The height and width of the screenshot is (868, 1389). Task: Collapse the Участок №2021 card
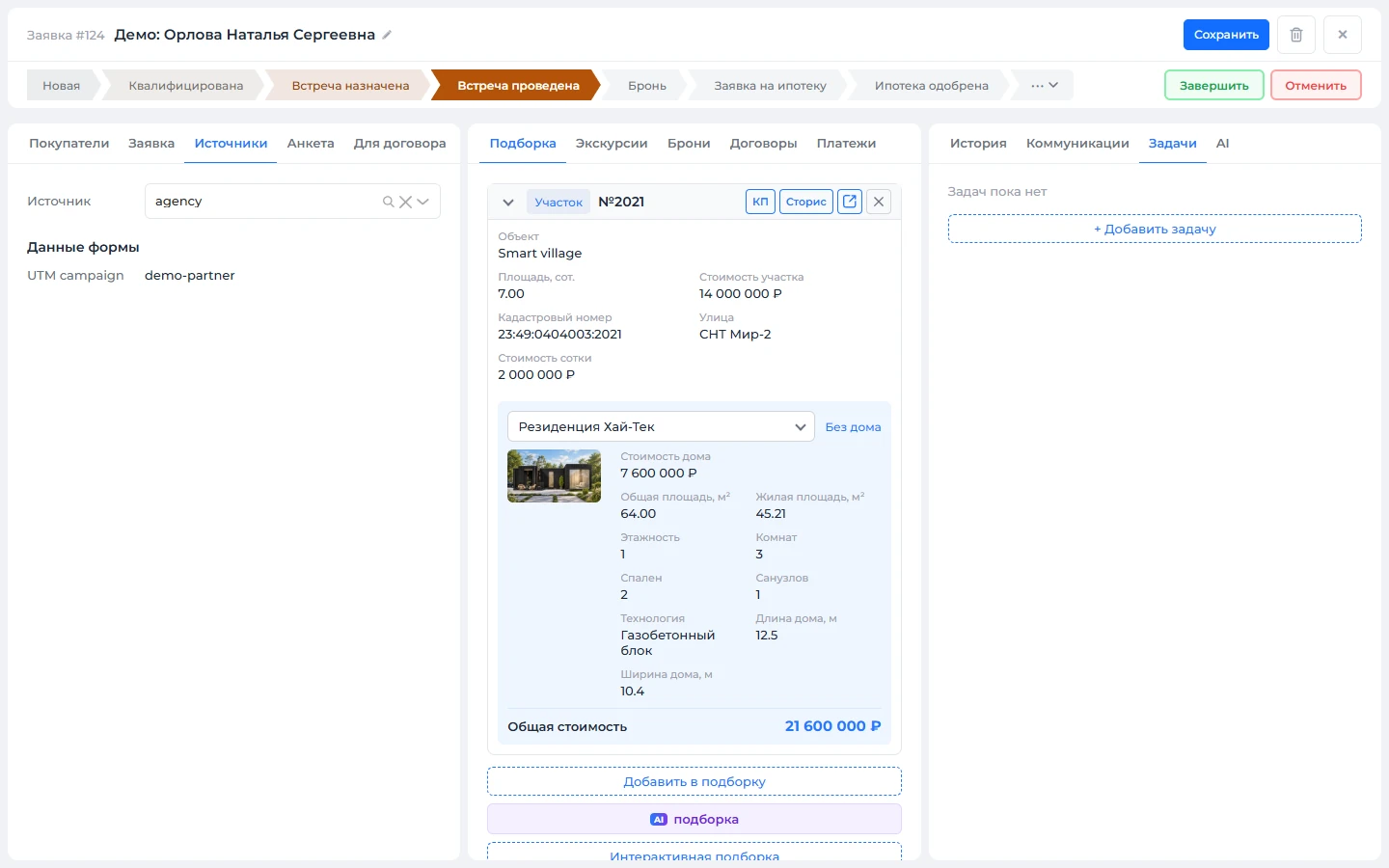coord(508,203)
